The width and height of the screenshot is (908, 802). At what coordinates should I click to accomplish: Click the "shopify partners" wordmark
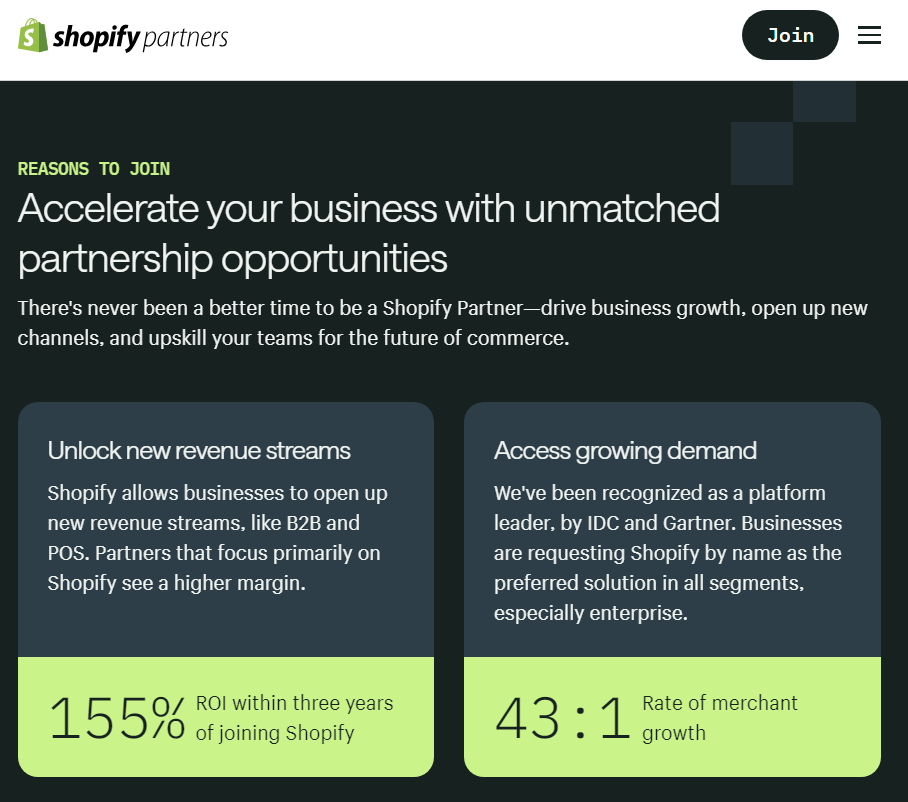coord(140,38)
